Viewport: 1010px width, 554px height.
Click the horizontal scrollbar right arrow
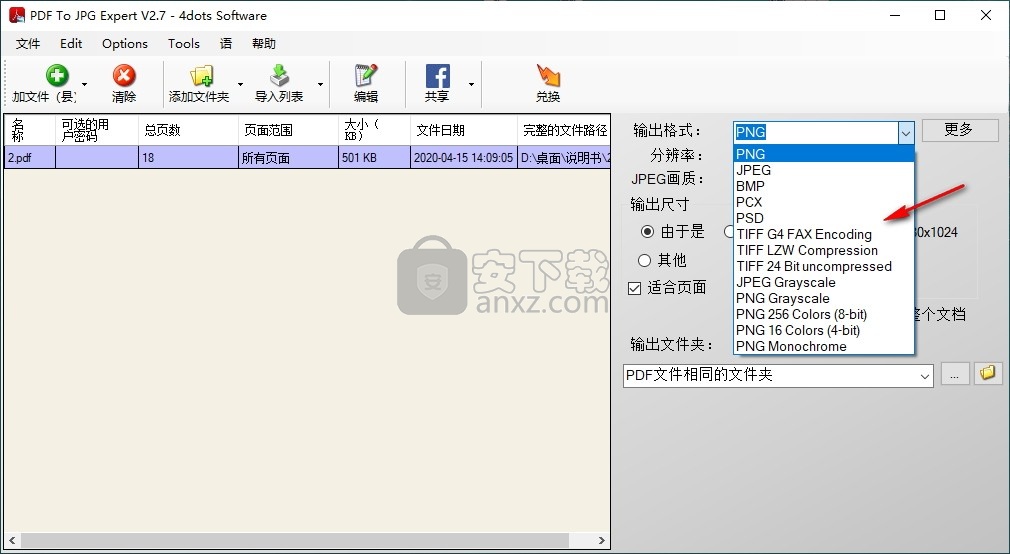(602, 540)
